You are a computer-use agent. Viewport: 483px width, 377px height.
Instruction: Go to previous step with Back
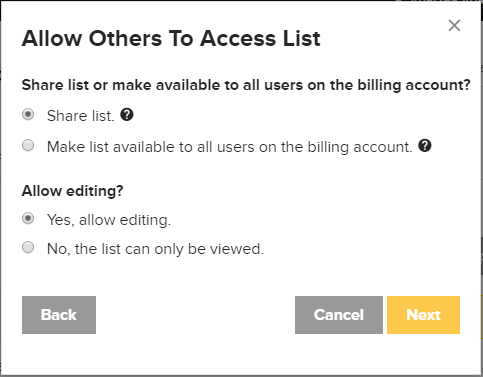[59, 315]
